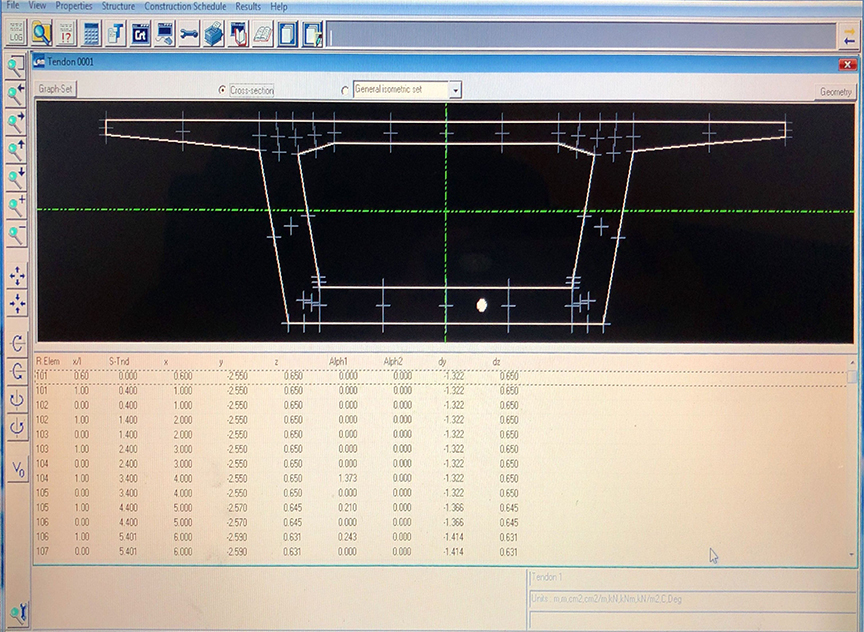Click the LOG icon in toolbar
This screenshot has width=864, height=632.
[x=15, y=33]
